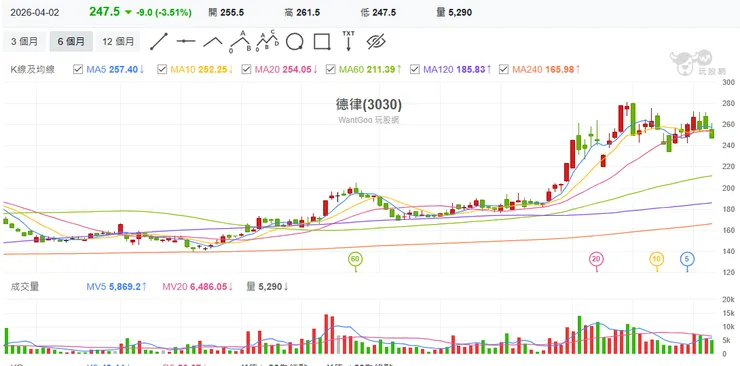Image resolution: width=740 pixels, height=366 pixels.
Task: Click the MA10 value 252.25
Action: point(213,70)
